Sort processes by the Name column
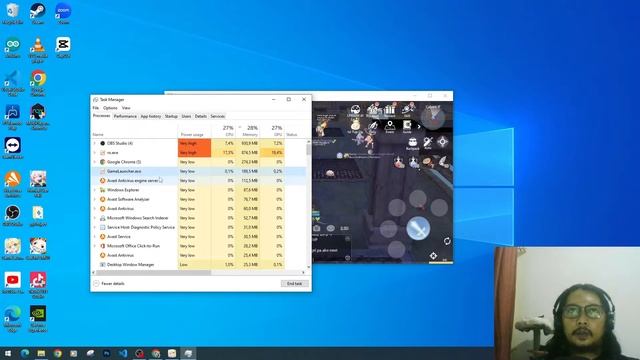The height and width of the screenshot is (360, 640). 135,131
